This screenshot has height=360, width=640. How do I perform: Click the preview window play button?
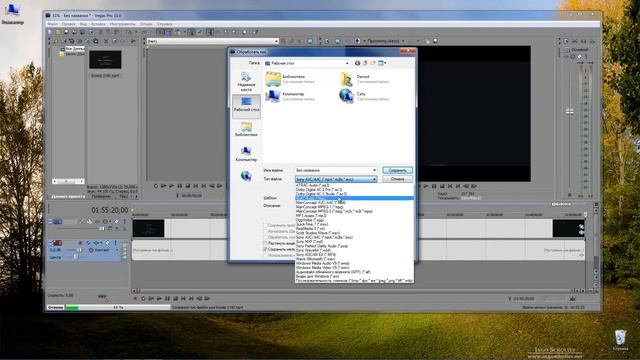point(426,186)
